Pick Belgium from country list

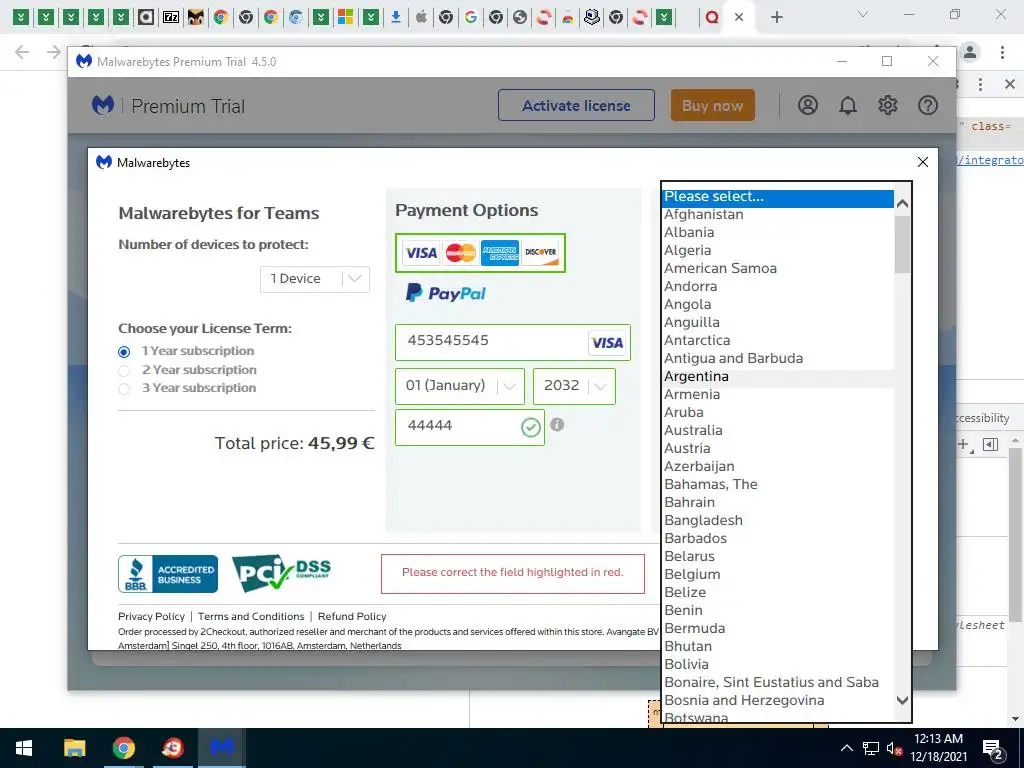tap(778, 574)
